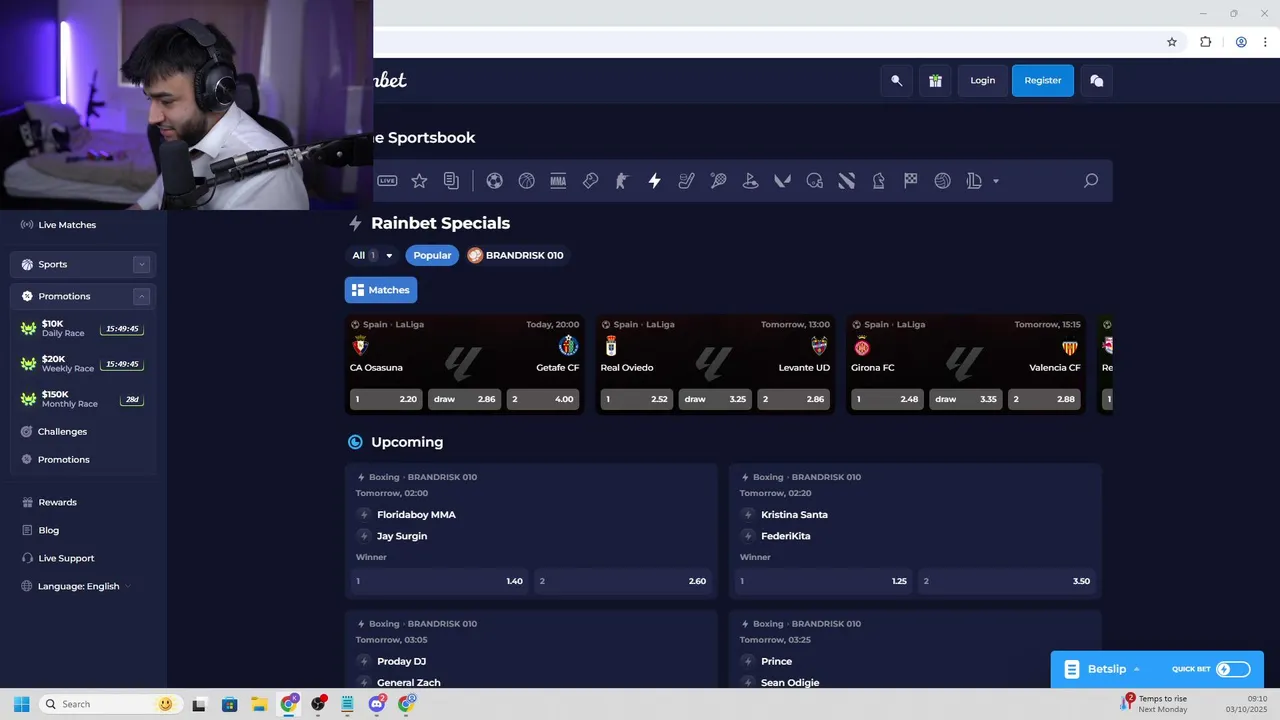Screen dimensions: 1280x720
Task: Collapse the Promotions sidebar section
Action: pyautogui.click(x=142, y=296)
